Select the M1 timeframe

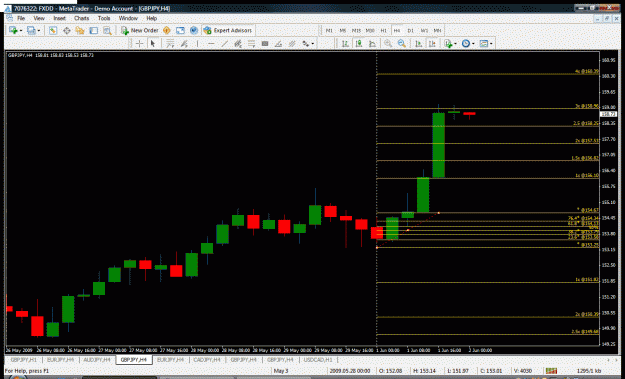click(329, 30)
